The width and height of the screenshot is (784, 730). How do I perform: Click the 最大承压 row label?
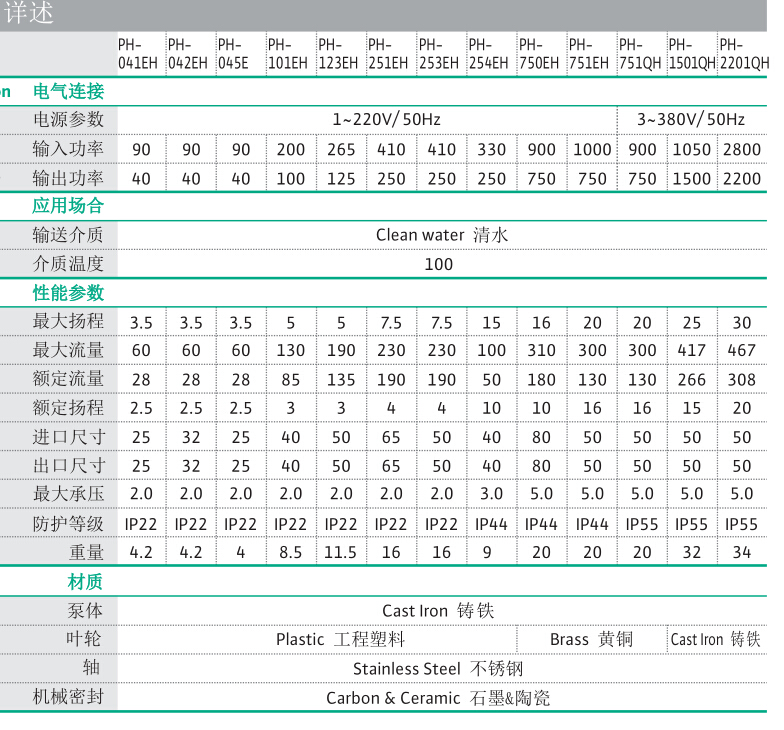[x=68, y=494]
